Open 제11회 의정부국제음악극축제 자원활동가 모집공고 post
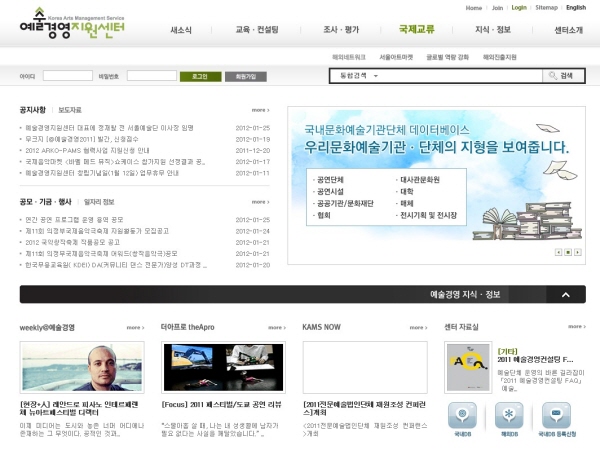 tap(97, 231)
